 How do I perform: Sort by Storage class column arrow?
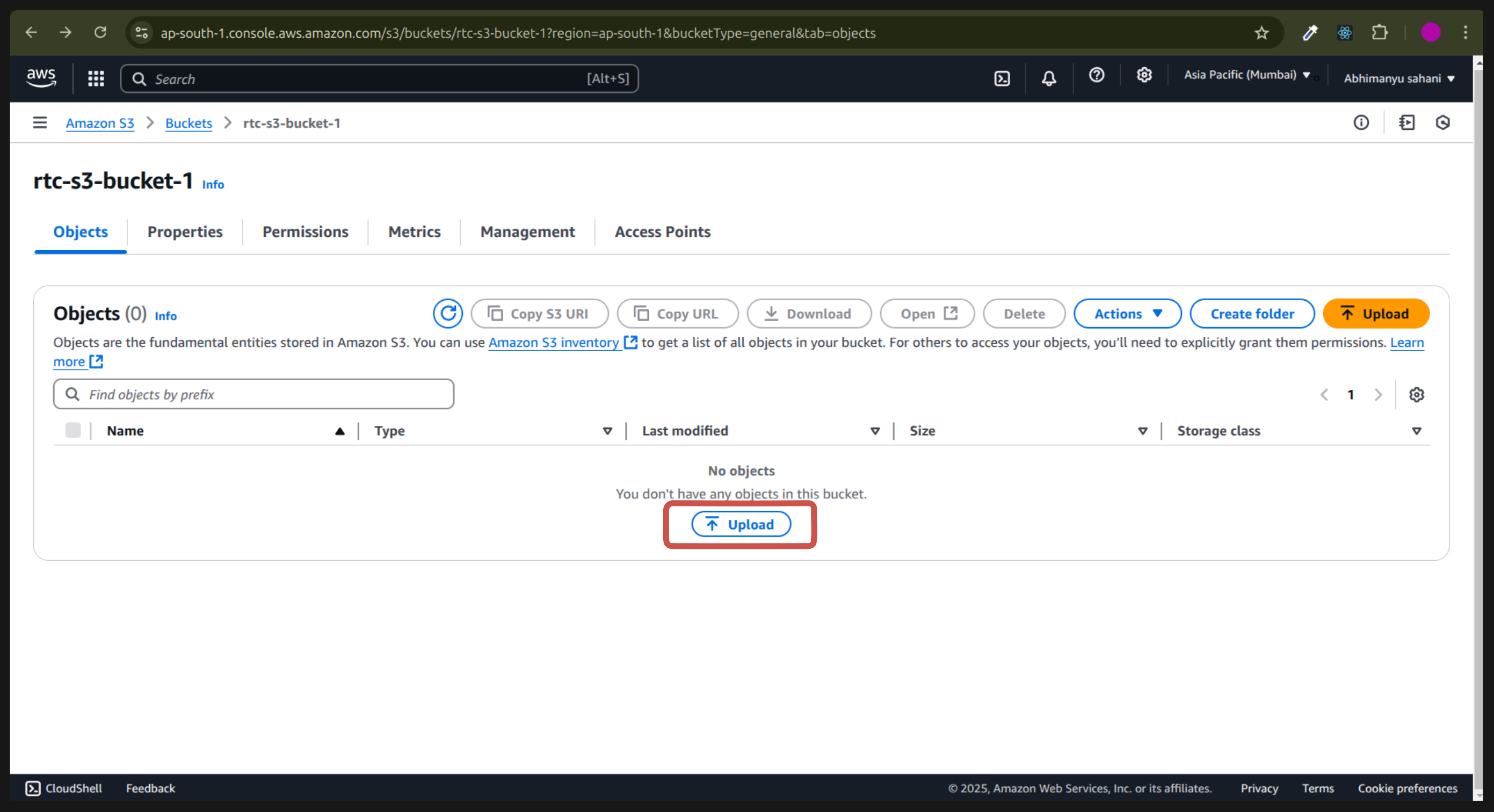pos(1416,431)
